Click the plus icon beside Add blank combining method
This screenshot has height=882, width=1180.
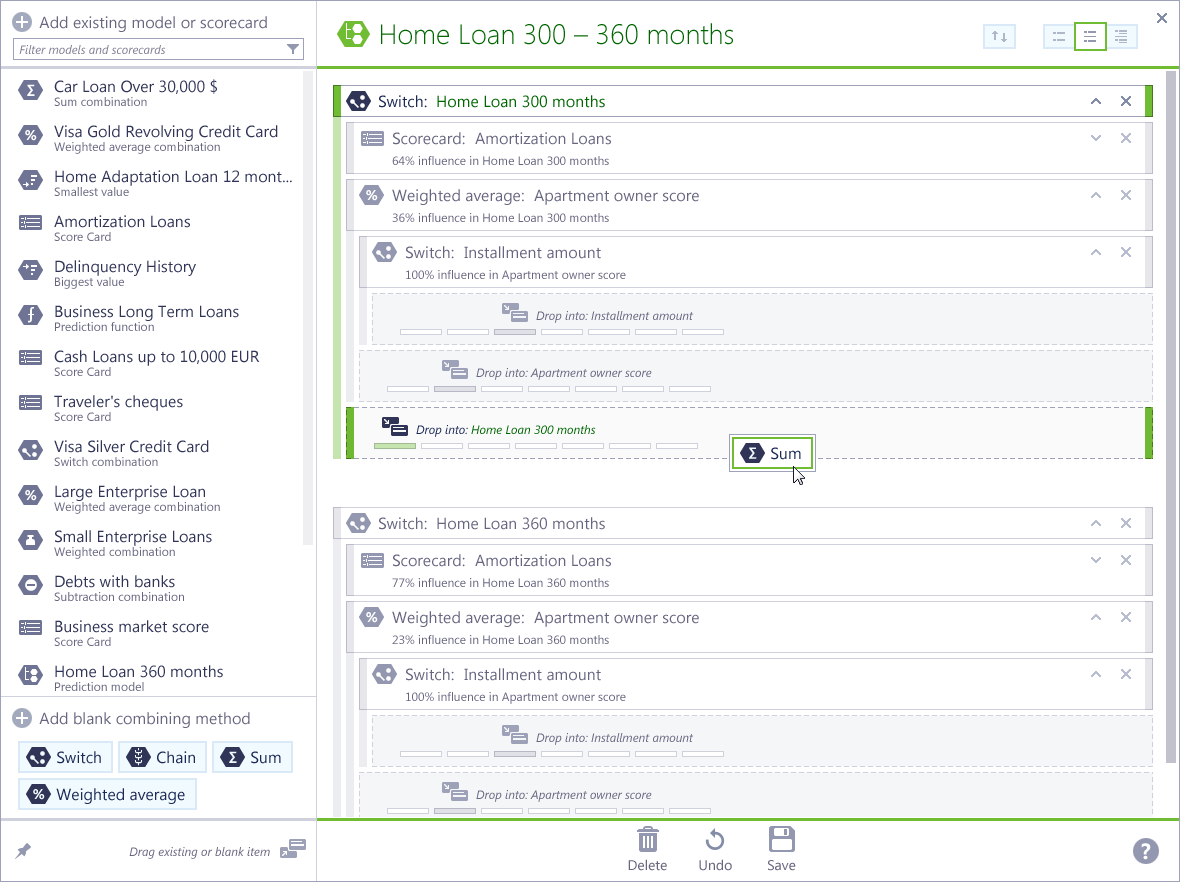coord(22,719)
